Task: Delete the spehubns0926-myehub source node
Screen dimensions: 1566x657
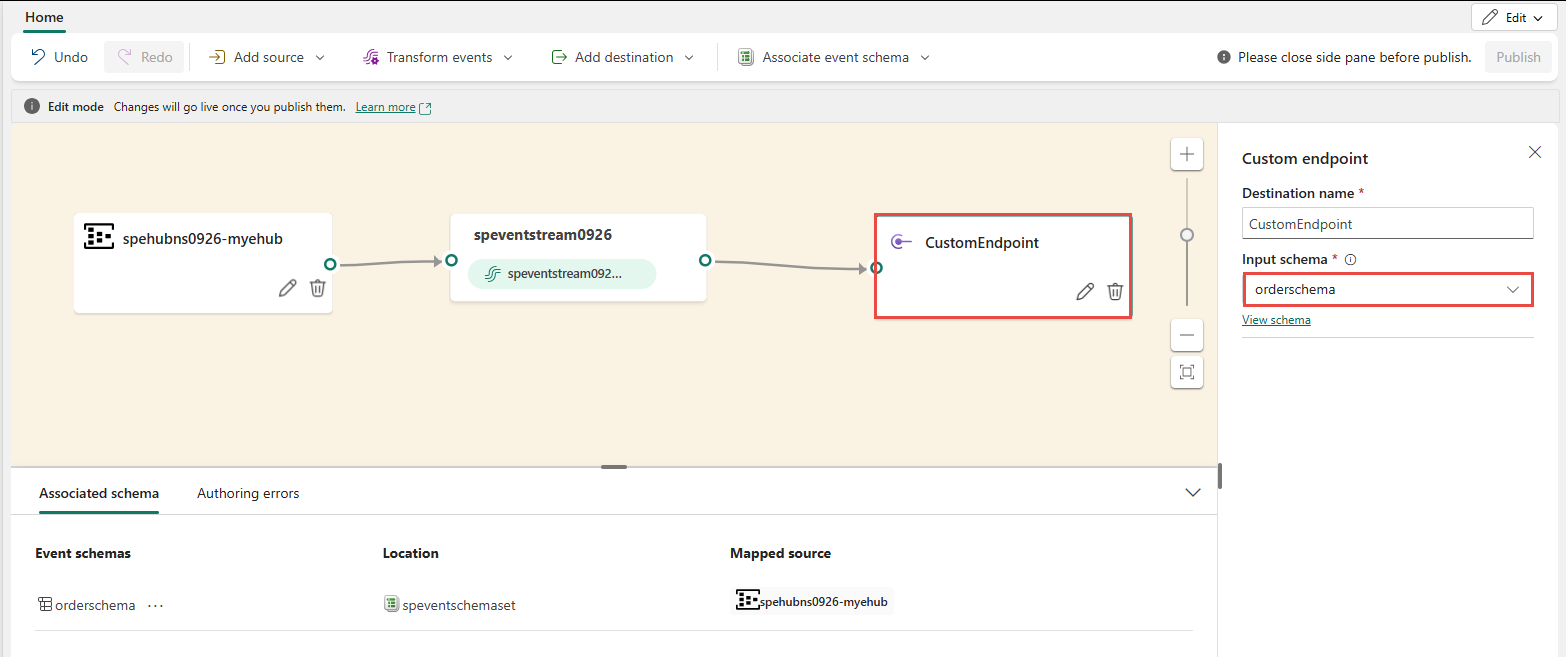Action: (x=318, y=288)
